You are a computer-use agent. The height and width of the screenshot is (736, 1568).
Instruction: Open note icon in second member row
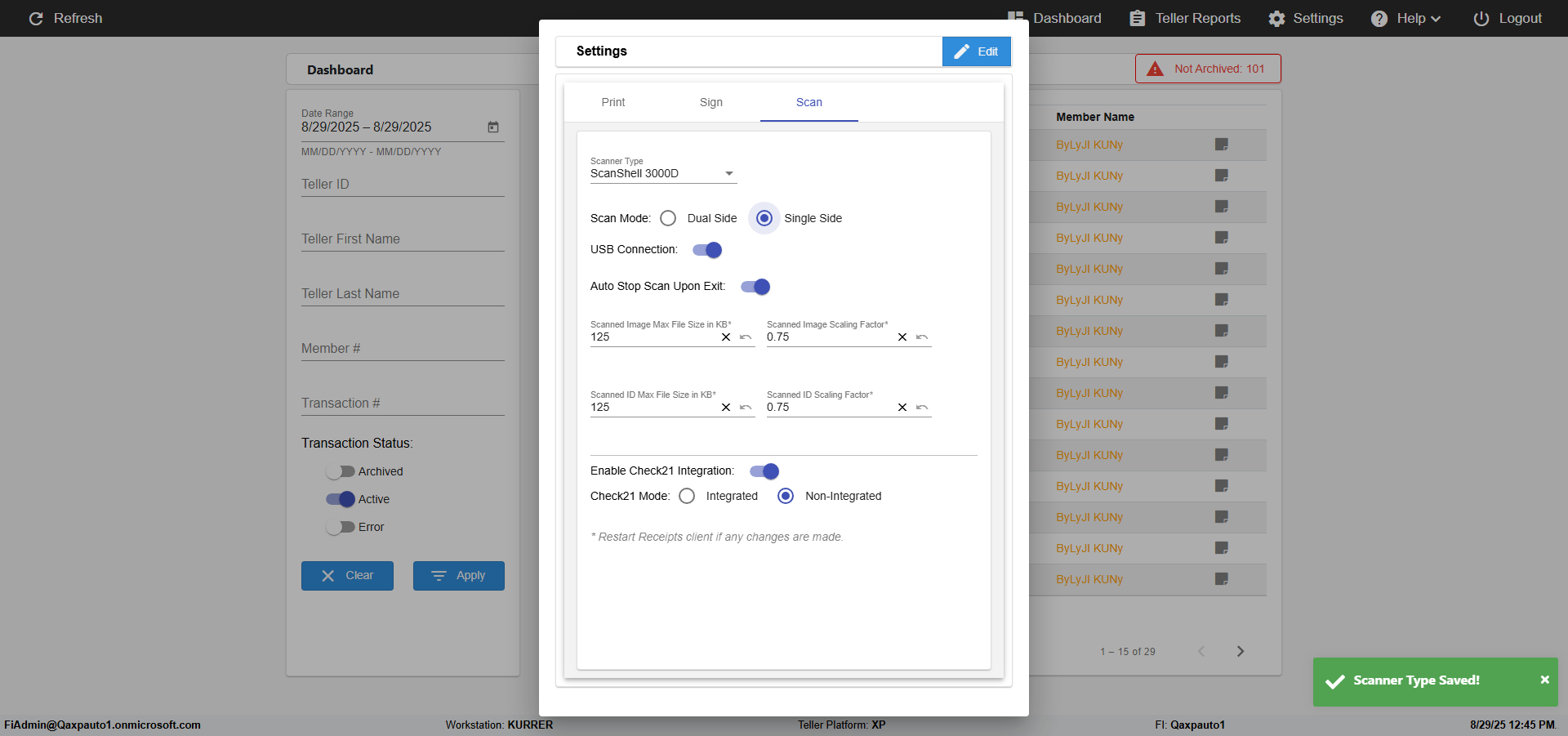pyautogui.click(x=1222, y=176)
